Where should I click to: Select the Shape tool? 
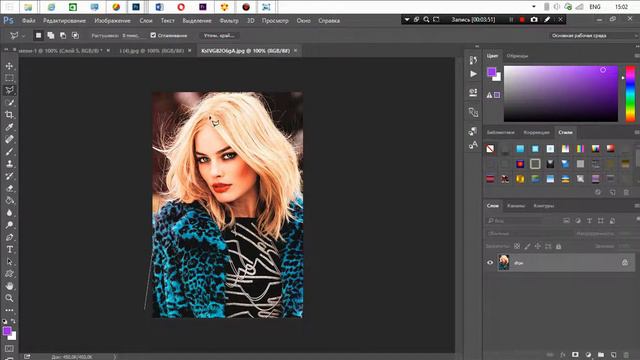(9, 274)
